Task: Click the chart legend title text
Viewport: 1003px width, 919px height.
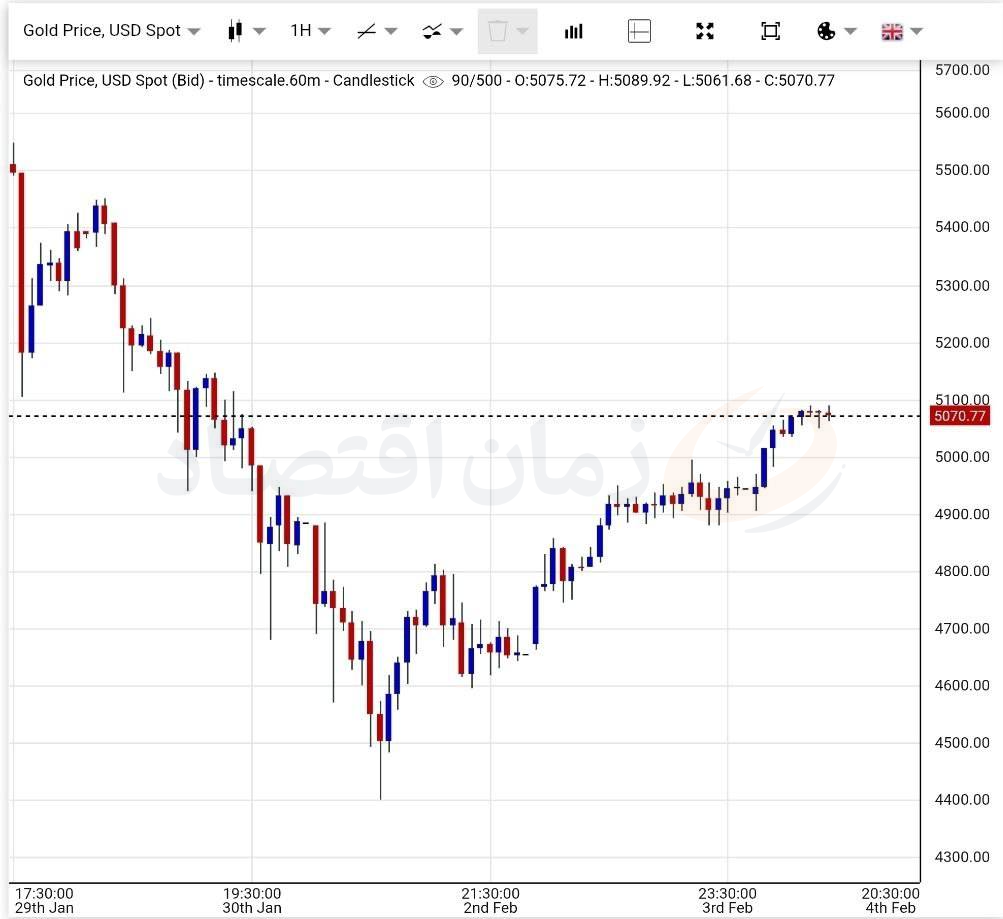Action: 218,80
